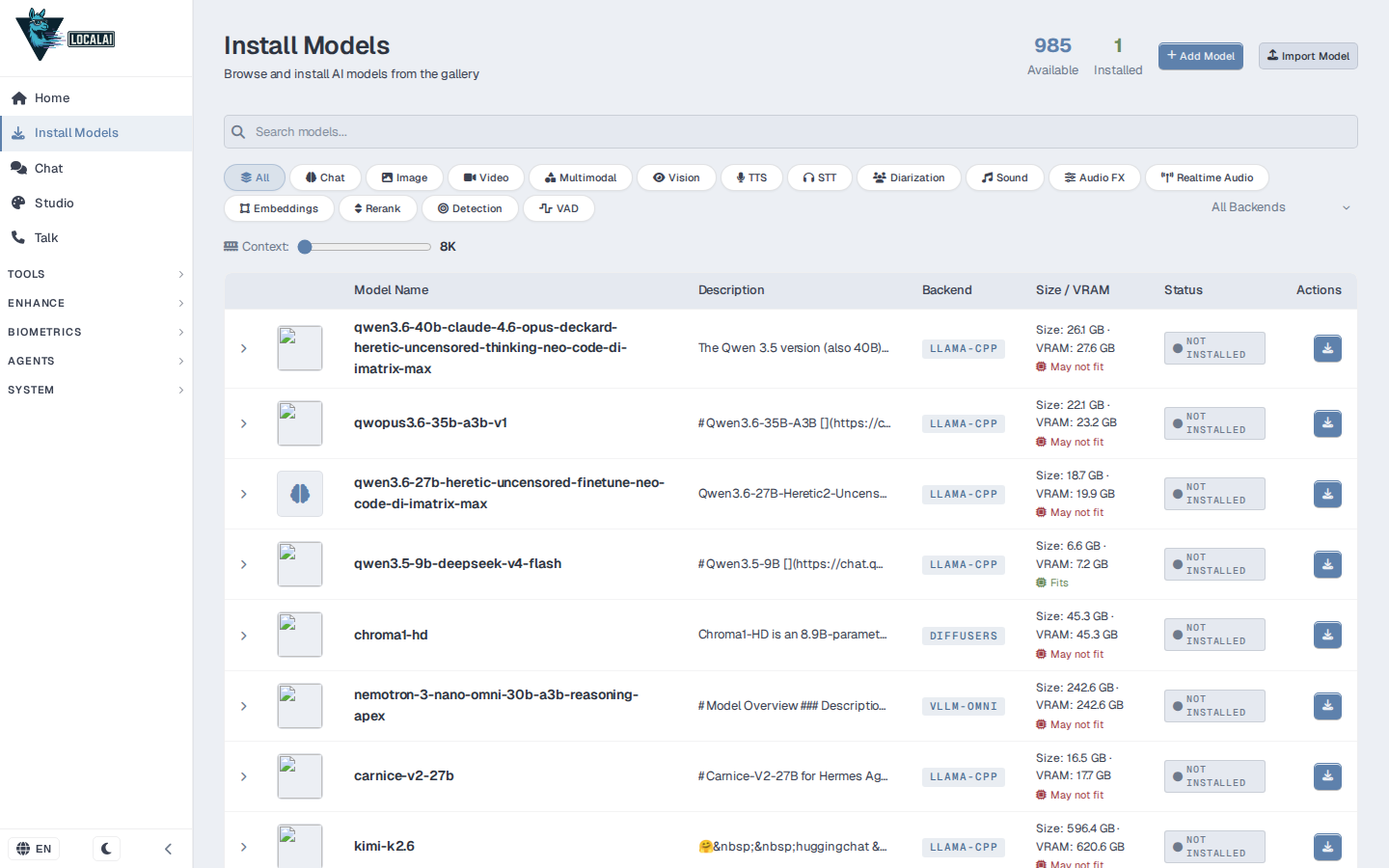Filter models by VAD
The width and height of the screenshot is (1389, 868).
coord(558,208)
